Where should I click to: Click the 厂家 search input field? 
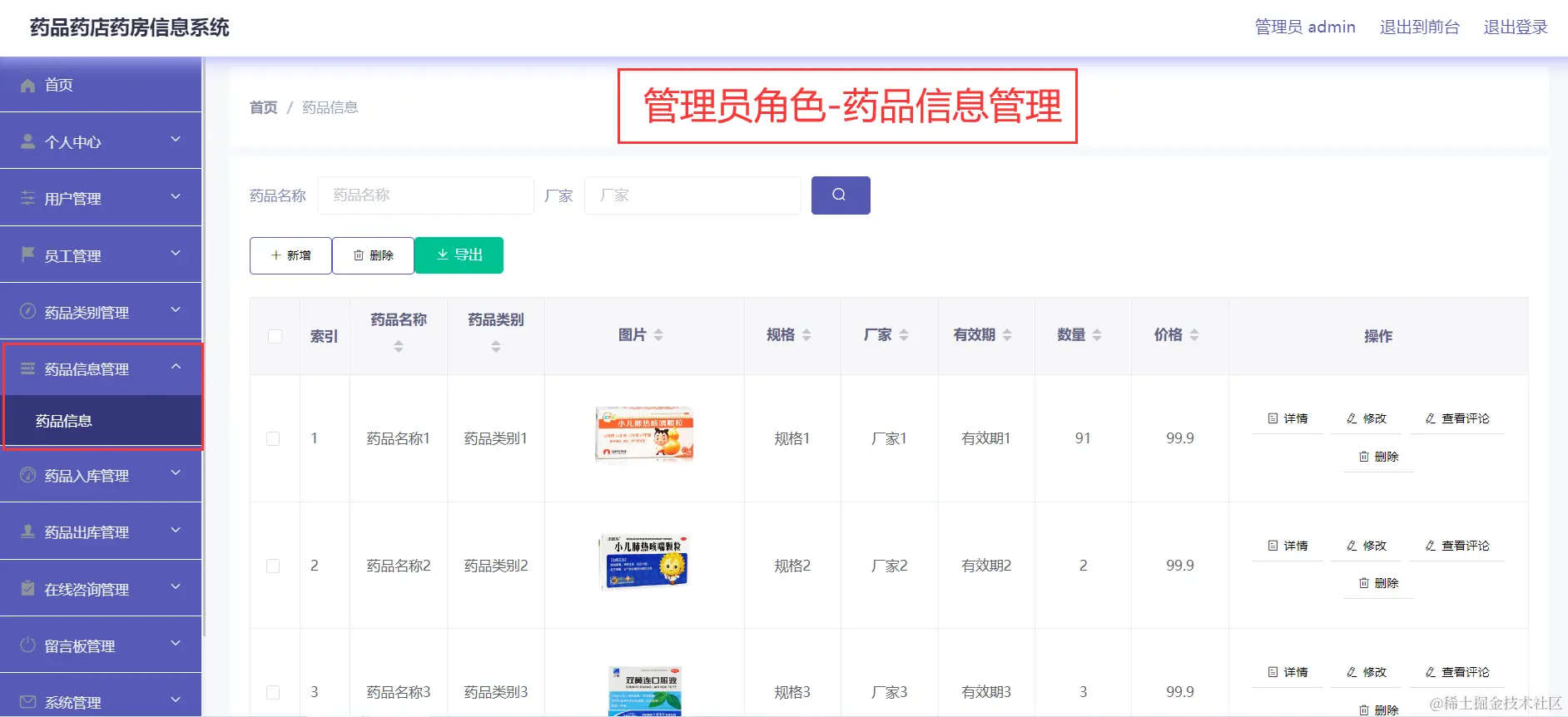(x=692, y=195)
